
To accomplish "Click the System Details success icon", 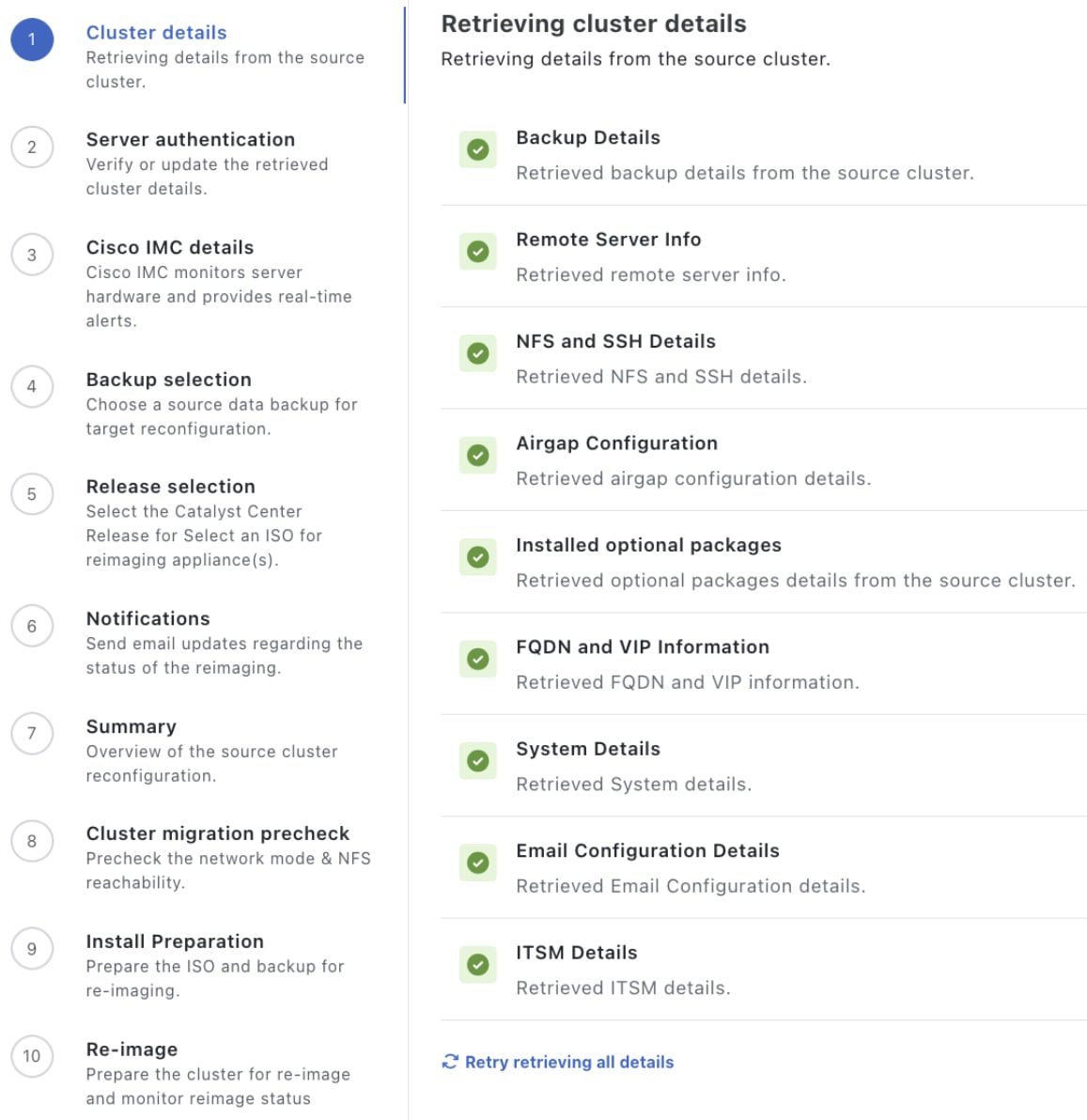I will coord(477,761).
